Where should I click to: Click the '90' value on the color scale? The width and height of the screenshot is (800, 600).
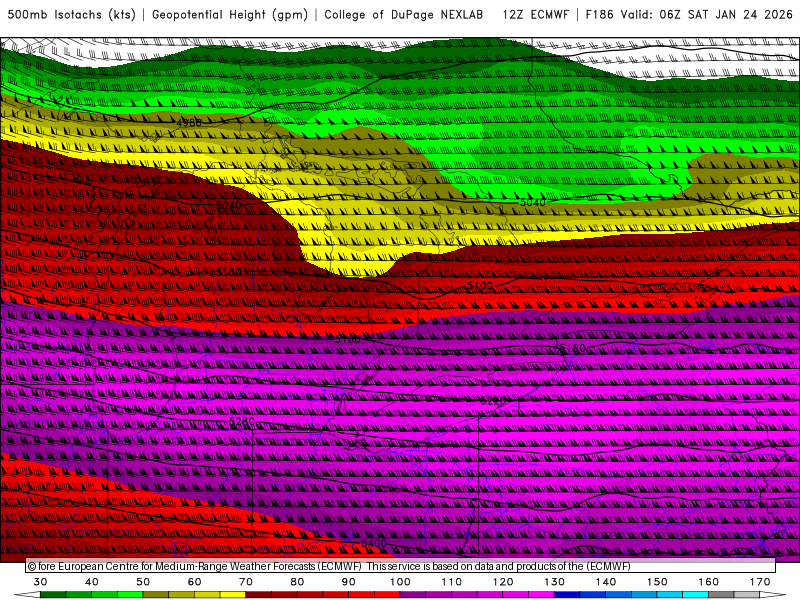pos(349,582)
